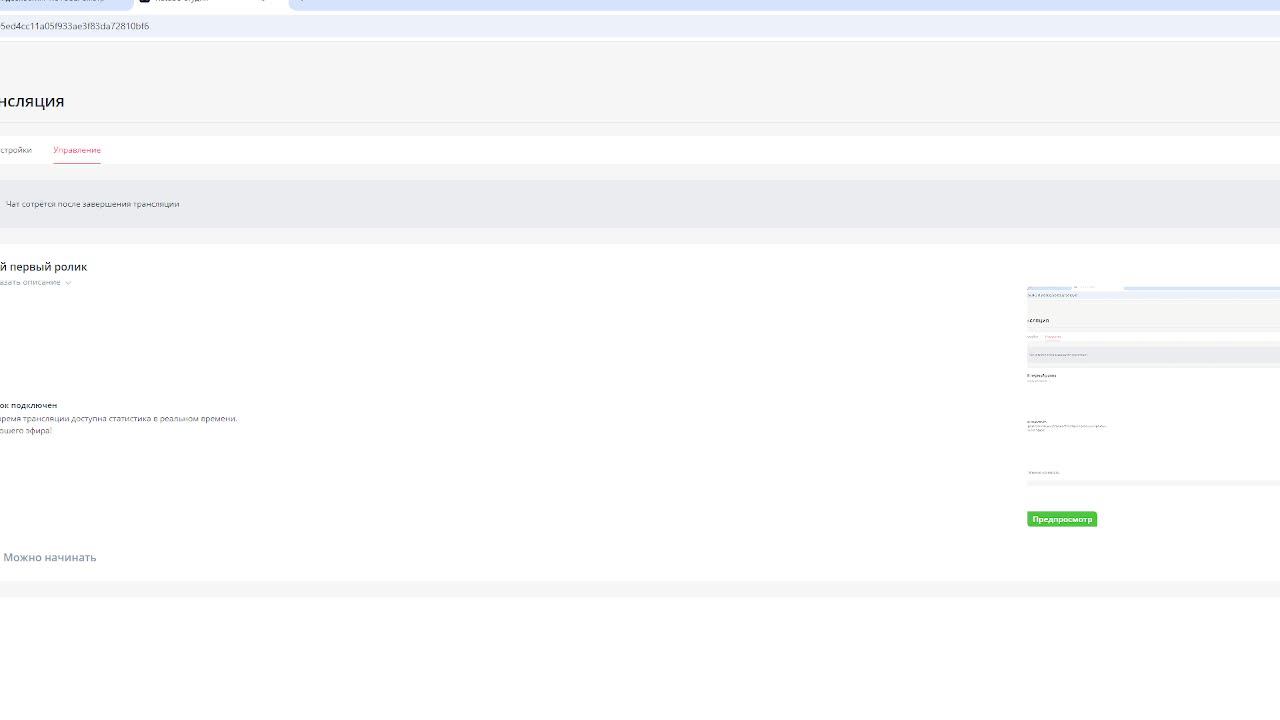Image resolution: width=1280 pixels, height=720 pixels.
Task: Click the Трансляция page heading
Action: [32, 101]
